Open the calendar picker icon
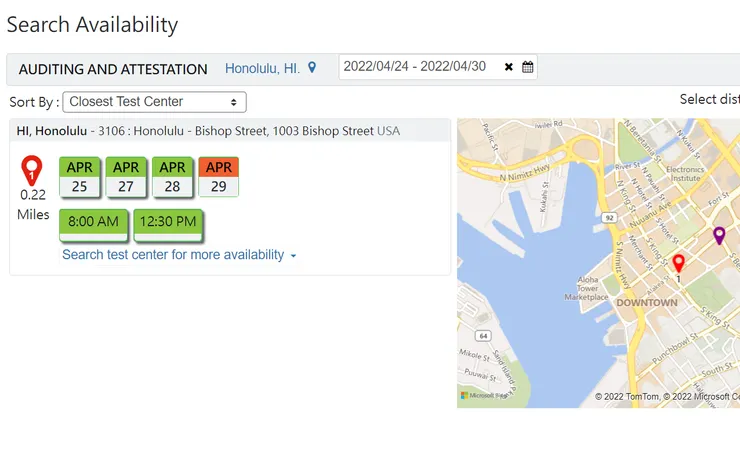This screenshot has height=468, width=740. (528, 67)
